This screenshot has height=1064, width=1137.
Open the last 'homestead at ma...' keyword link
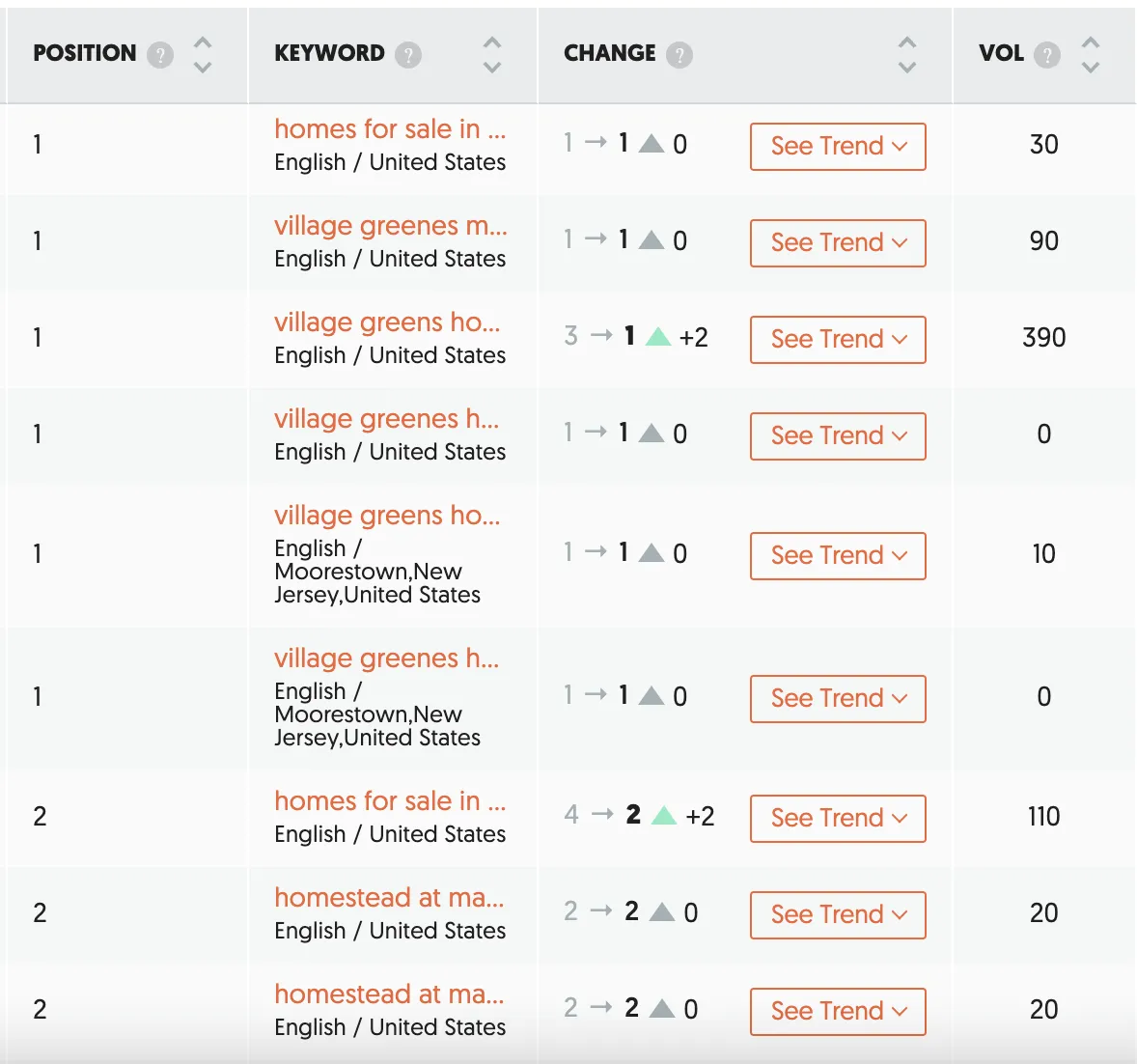click(x=389, y=994)
